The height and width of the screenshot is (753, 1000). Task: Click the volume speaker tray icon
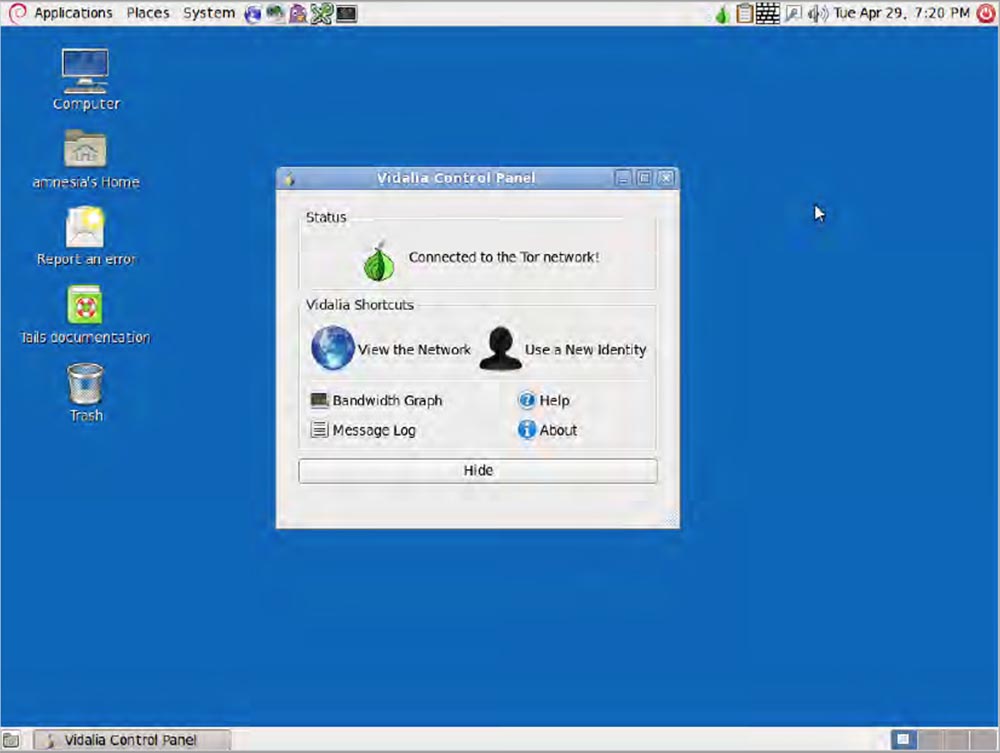[x=818, y=13]
